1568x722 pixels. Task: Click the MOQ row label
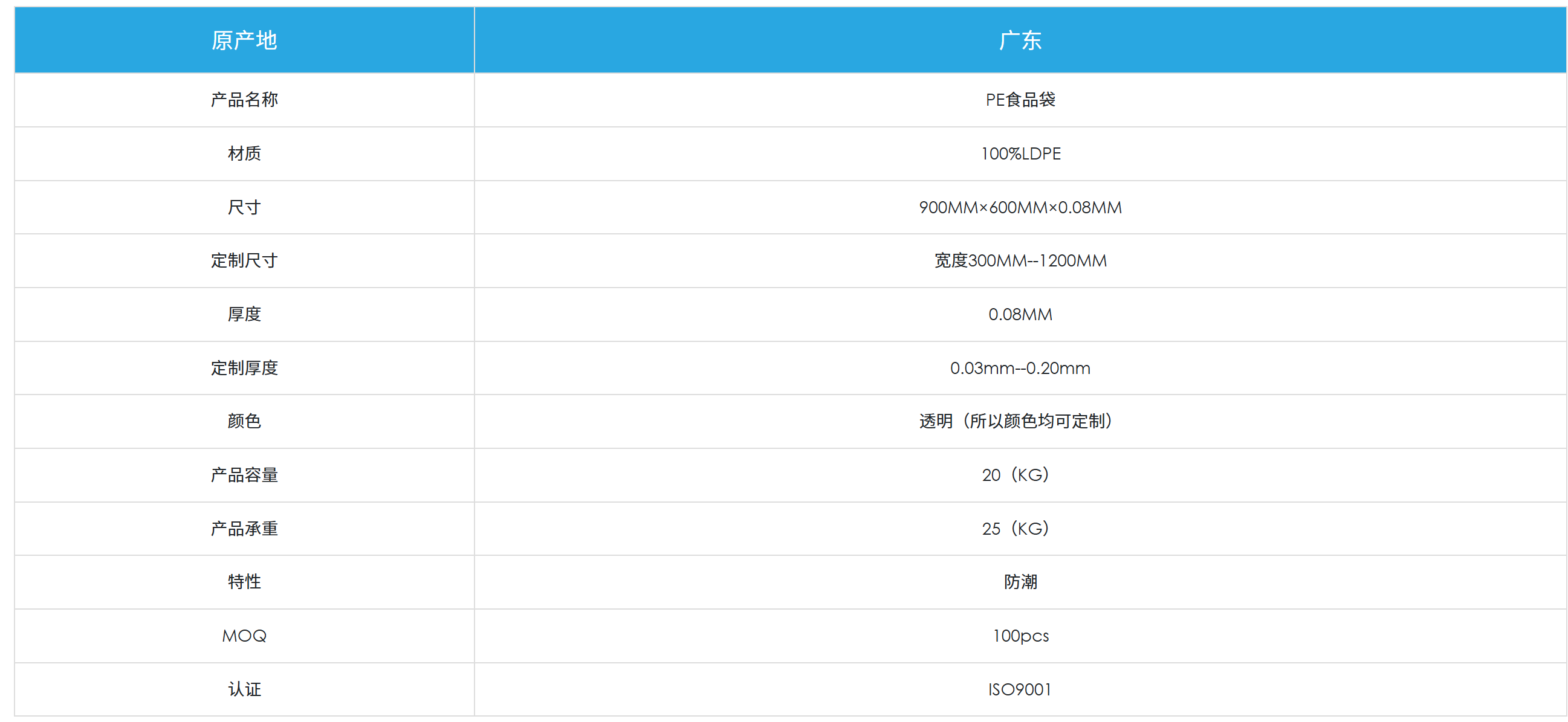pyautogui.click(x=244, y=636)
